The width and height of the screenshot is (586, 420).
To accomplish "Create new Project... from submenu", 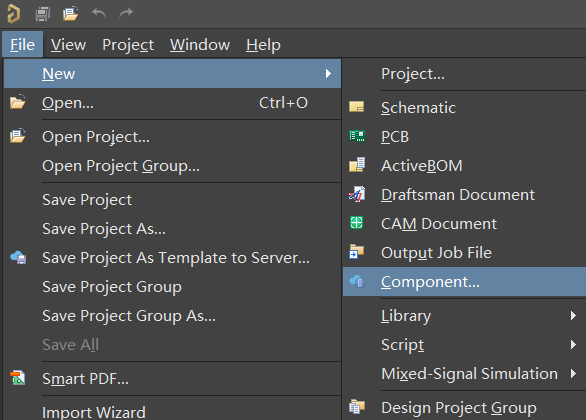I will [x=465, y=73].
